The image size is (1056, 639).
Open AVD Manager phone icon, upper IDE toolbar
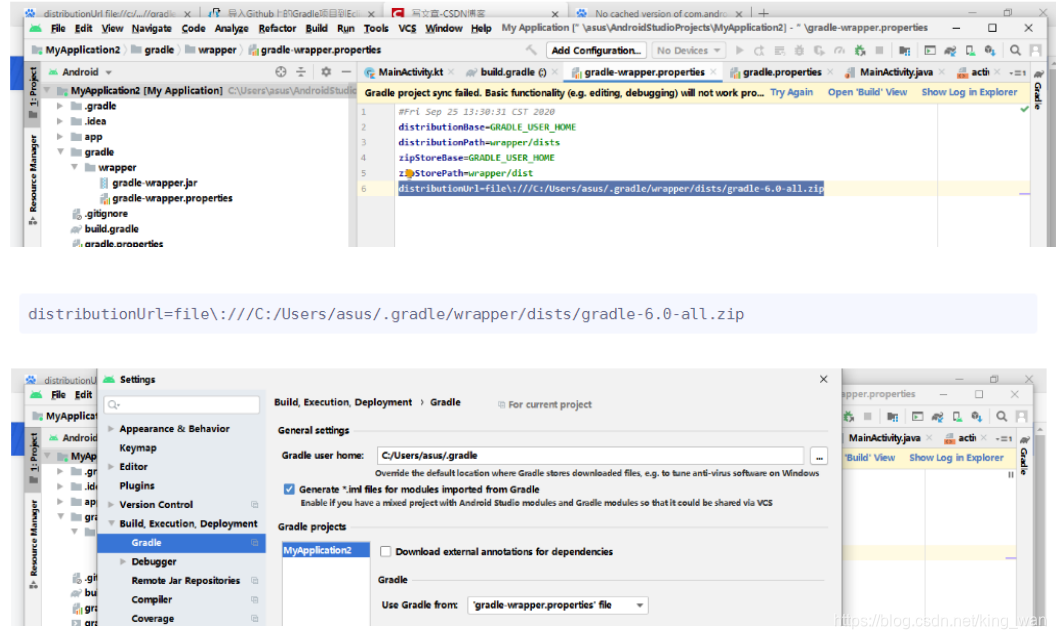pos(970,51)
